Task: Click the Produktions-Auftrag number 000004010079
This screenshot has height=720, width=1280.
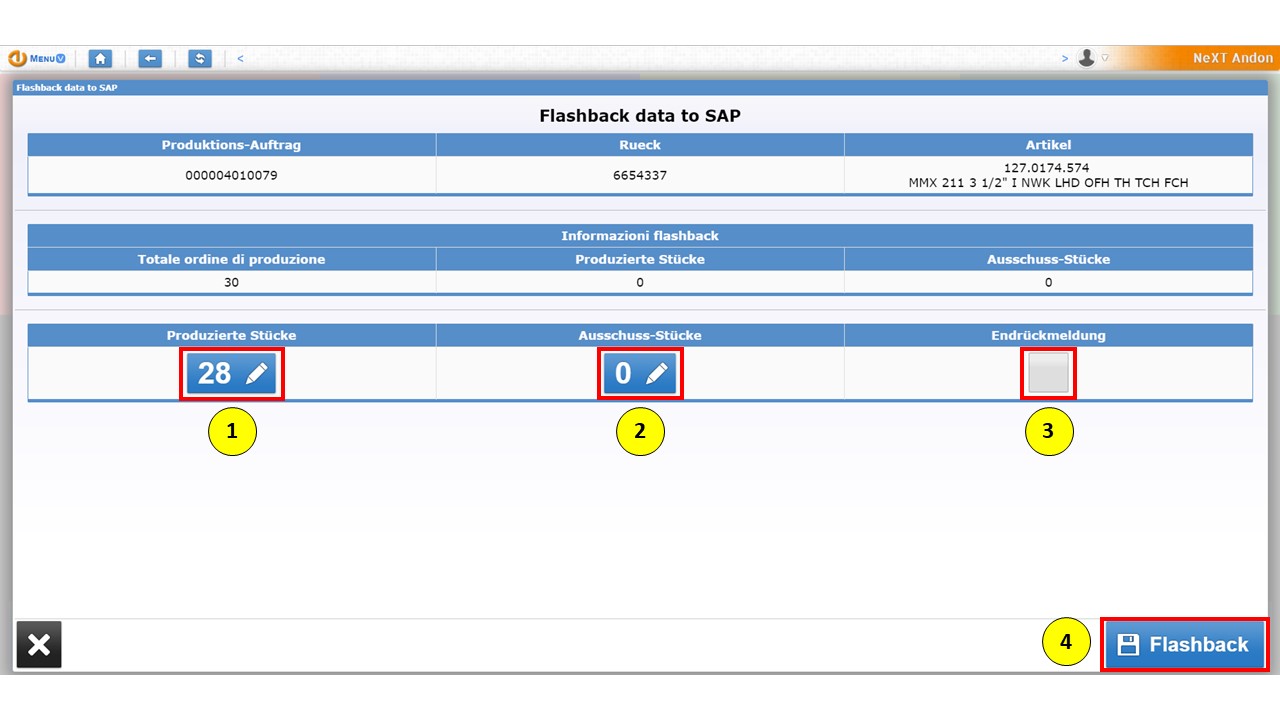Action: [x=231, y=175]
